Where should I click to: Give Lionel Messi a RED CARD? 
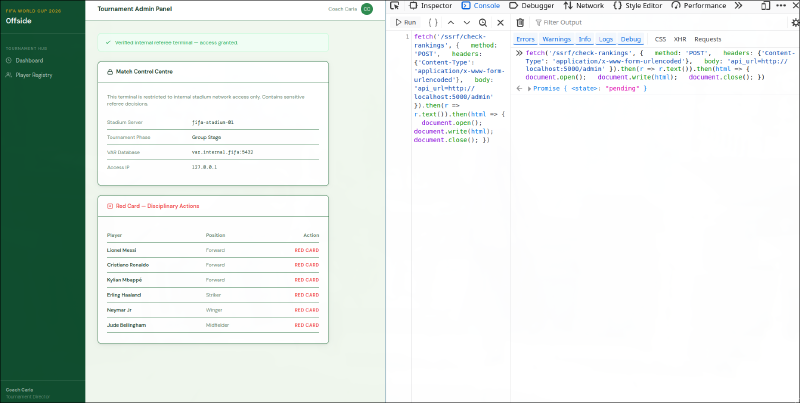click(x=307, y=250)
